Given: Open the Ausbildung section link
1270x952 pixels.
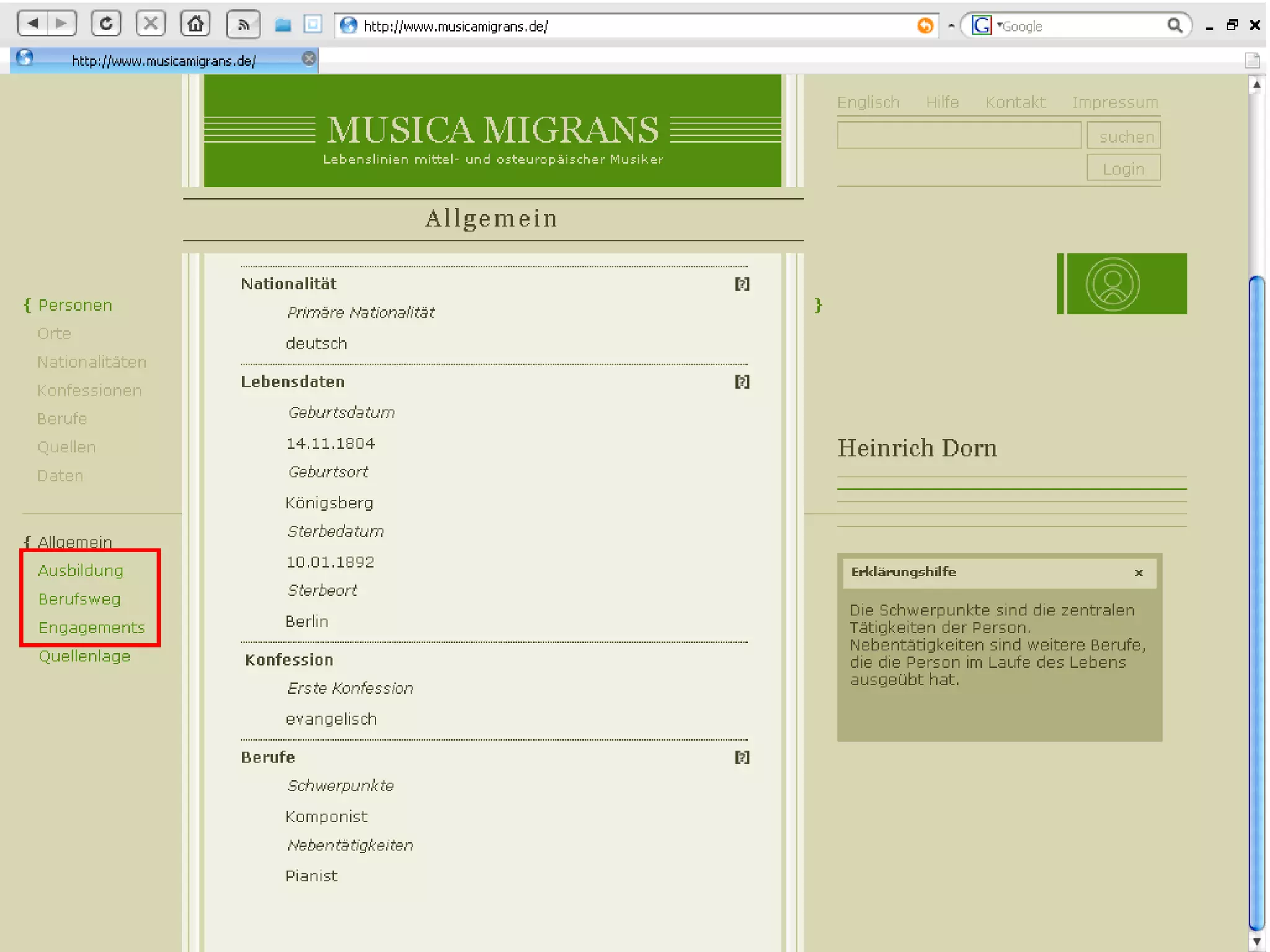Looking at the screenshot, I should 81,571.
